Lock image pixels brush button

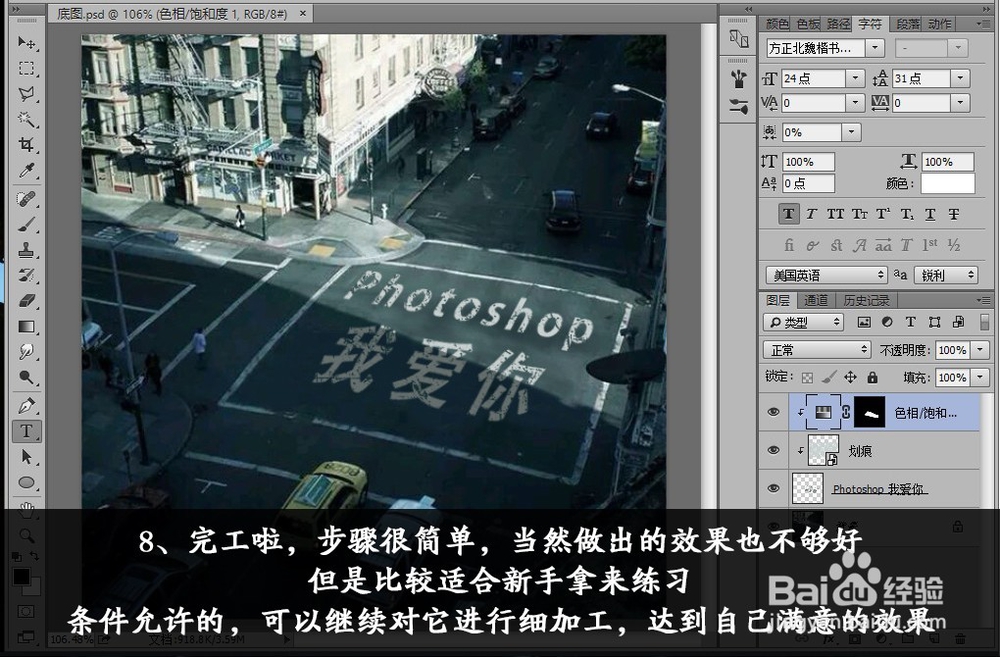pyautogui.click(x=828, y=378)
